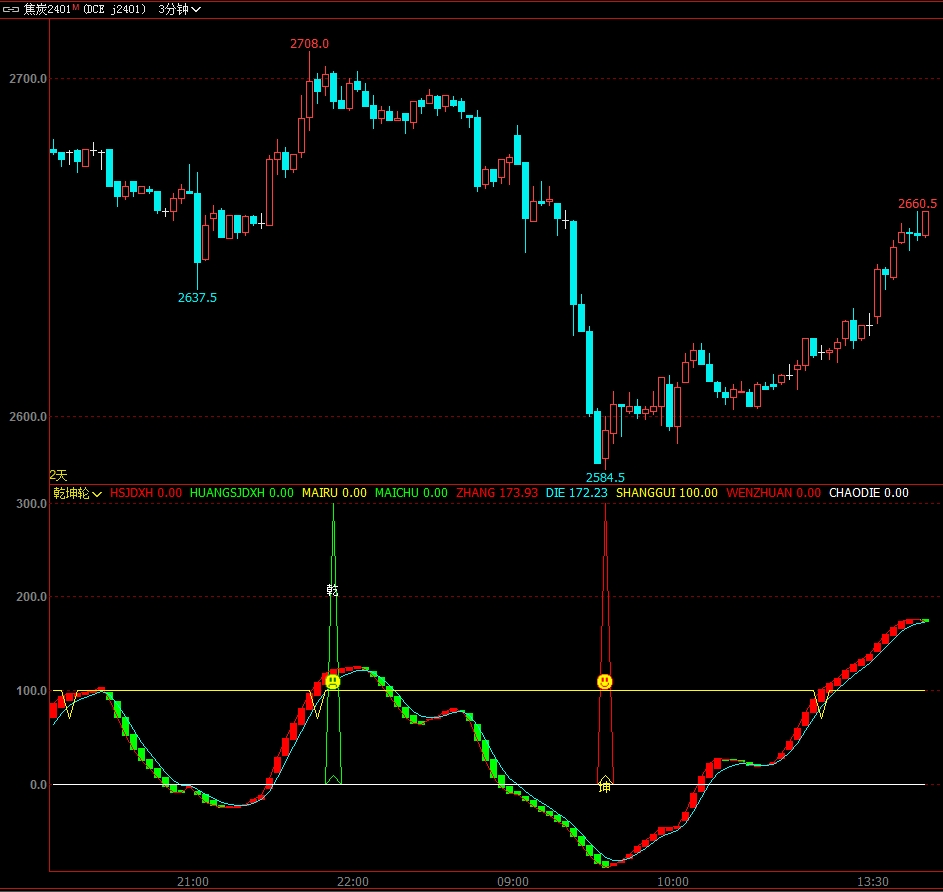Click the 22:00 time axis marker

pyautogui.click(x=353, y=881)
